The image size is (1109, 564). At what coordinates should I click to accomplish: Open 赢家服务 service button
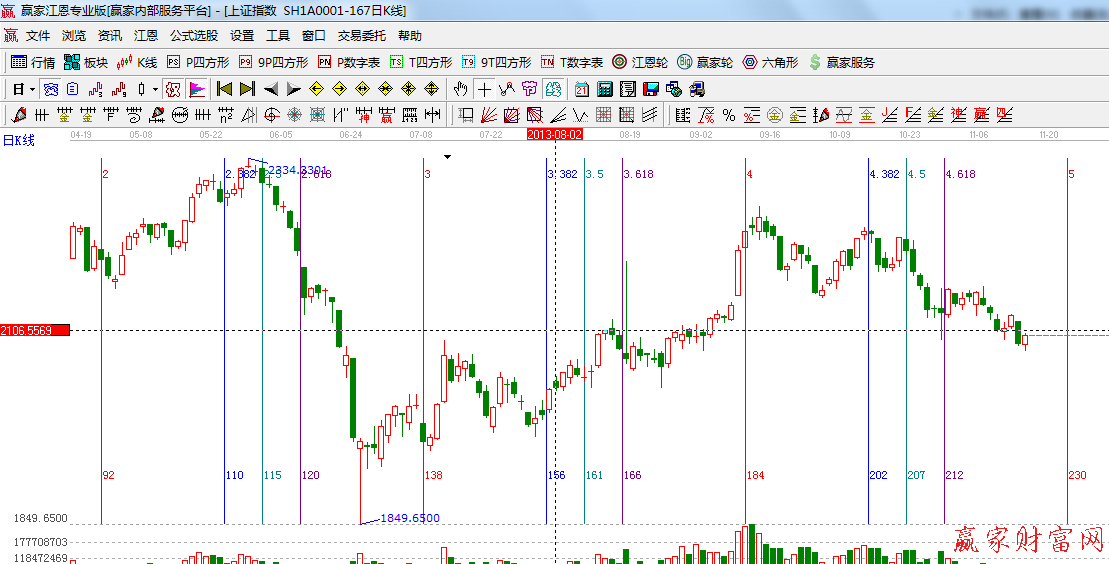click(841, 62)
